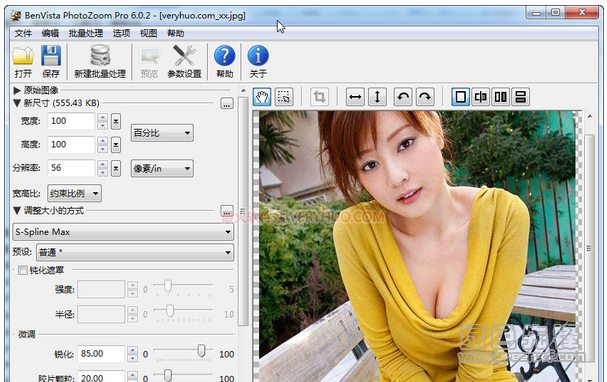Screen dimensions: 607x382
Task: Show the 关于 about info
Action: point(258,62)
